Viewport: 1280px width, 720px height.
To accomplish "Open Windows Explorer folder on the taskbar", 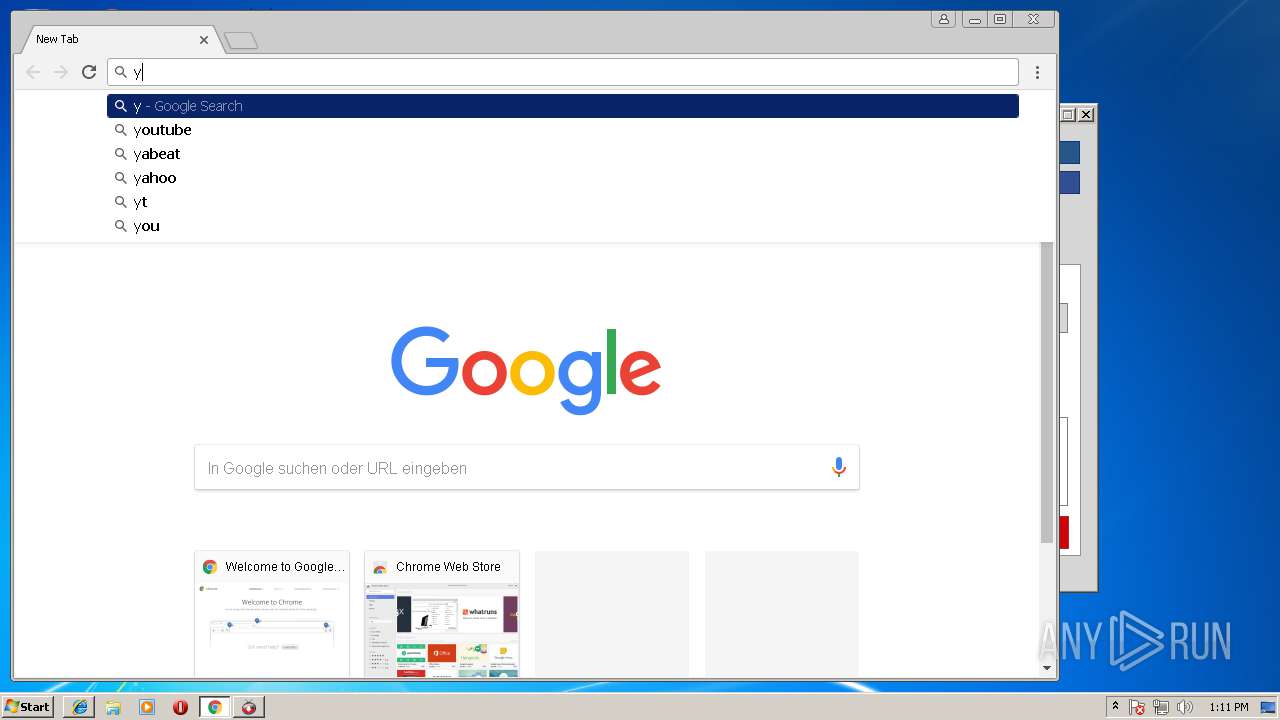I will click(113, 707).
